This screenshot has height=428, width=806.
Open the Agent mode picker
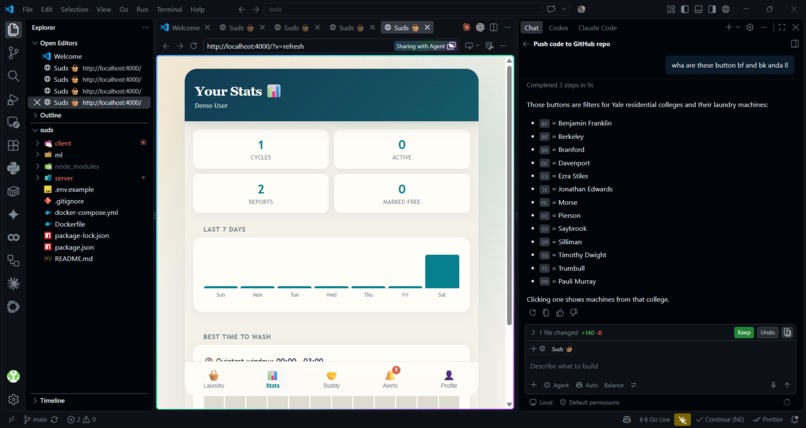pos(556,385)
